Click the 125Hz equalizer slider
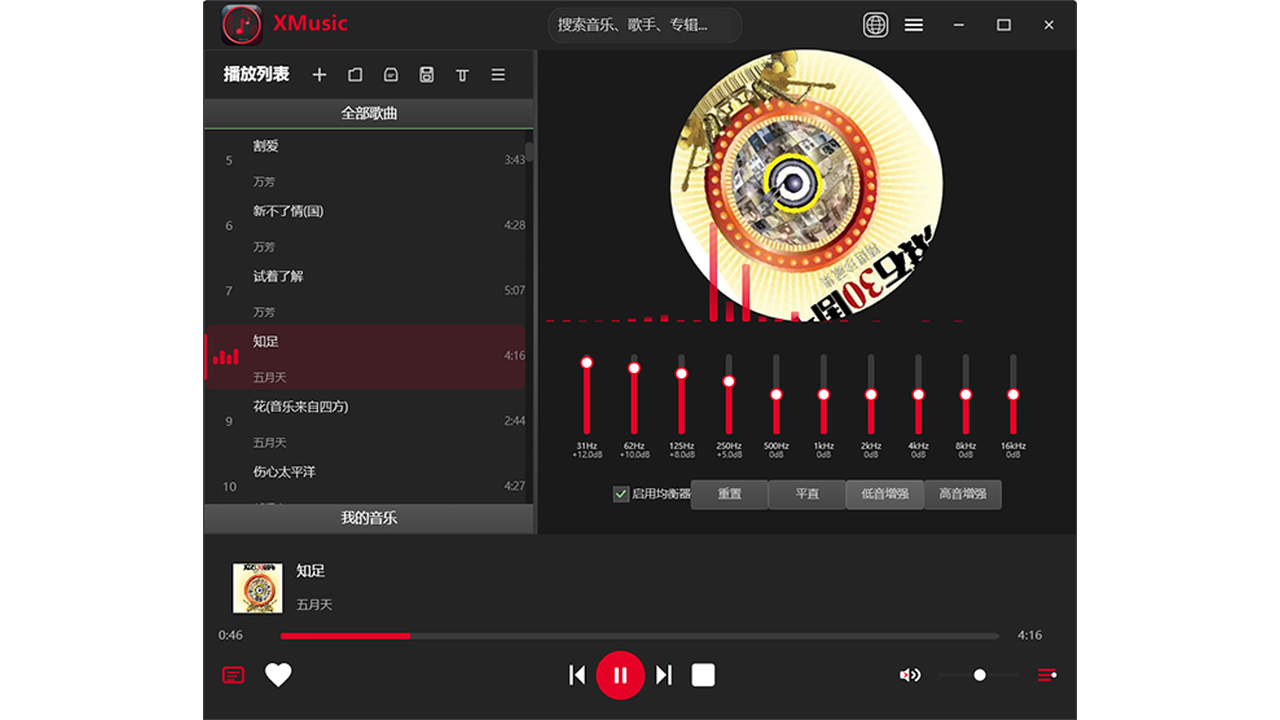This screenshot has height=720, width=1280. click(x=682, y=394)
